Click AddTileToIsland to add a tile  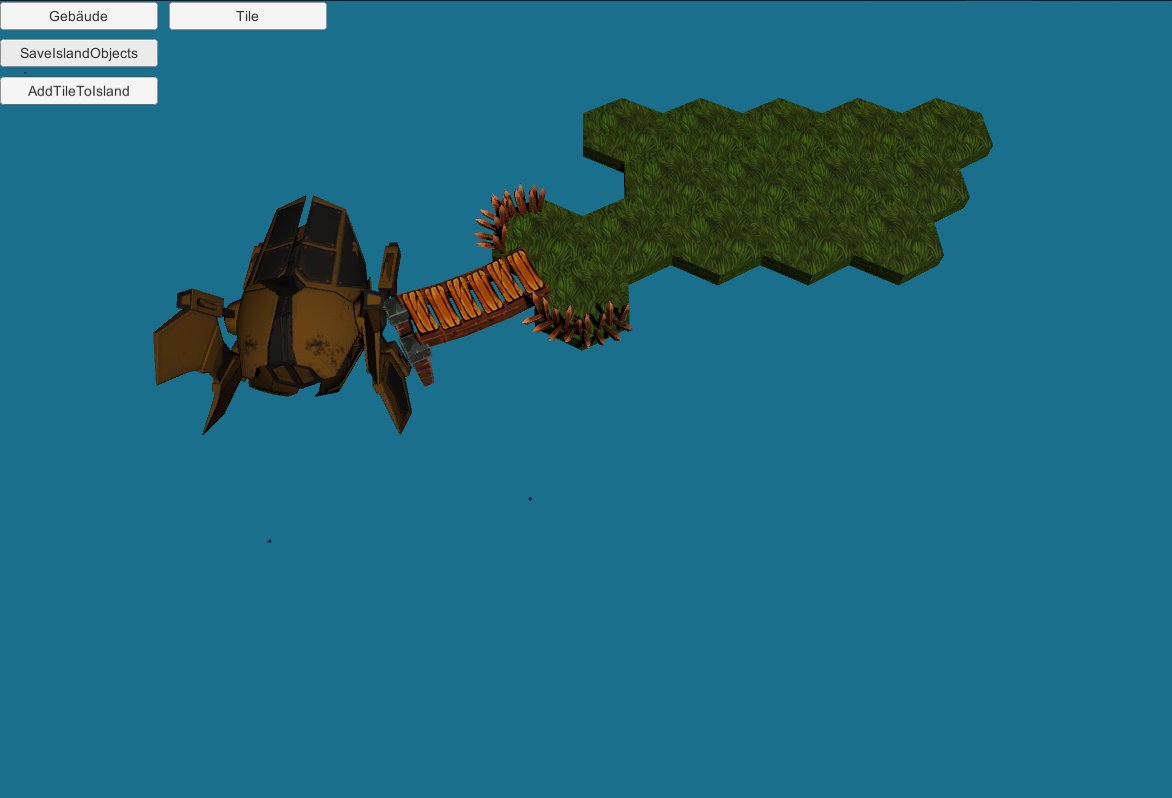pyautogui.click(x=79, y=91)
